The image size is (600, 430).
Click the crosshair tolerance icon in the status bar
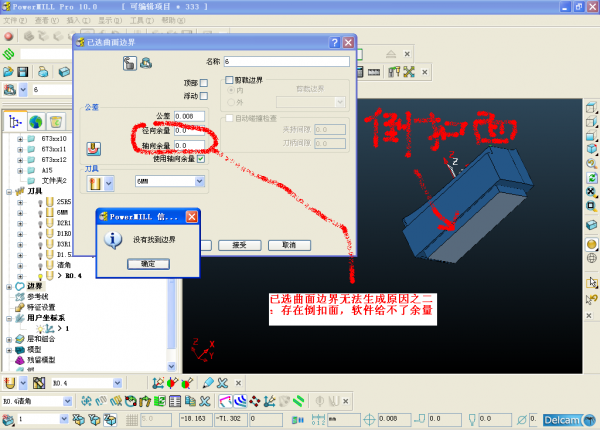coord(369,420)
